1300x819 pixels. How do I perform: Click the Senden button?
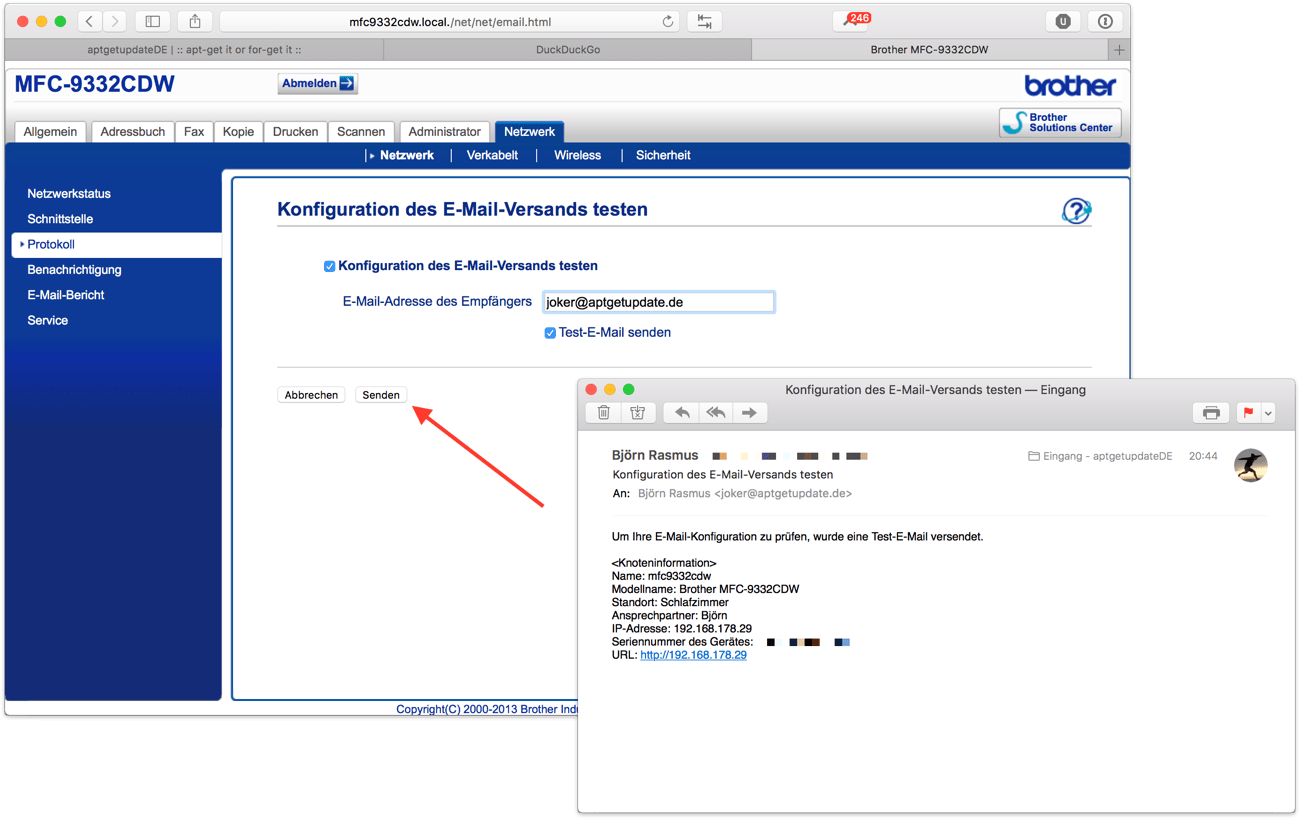coord(381,395)
